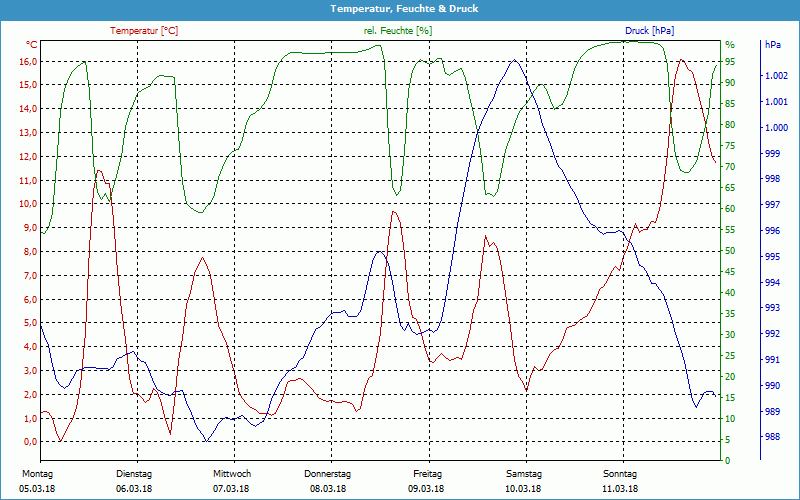This screenshot has width=800, height=500.
Task: Select the Samstag day label
Action: tap(523, 474)
